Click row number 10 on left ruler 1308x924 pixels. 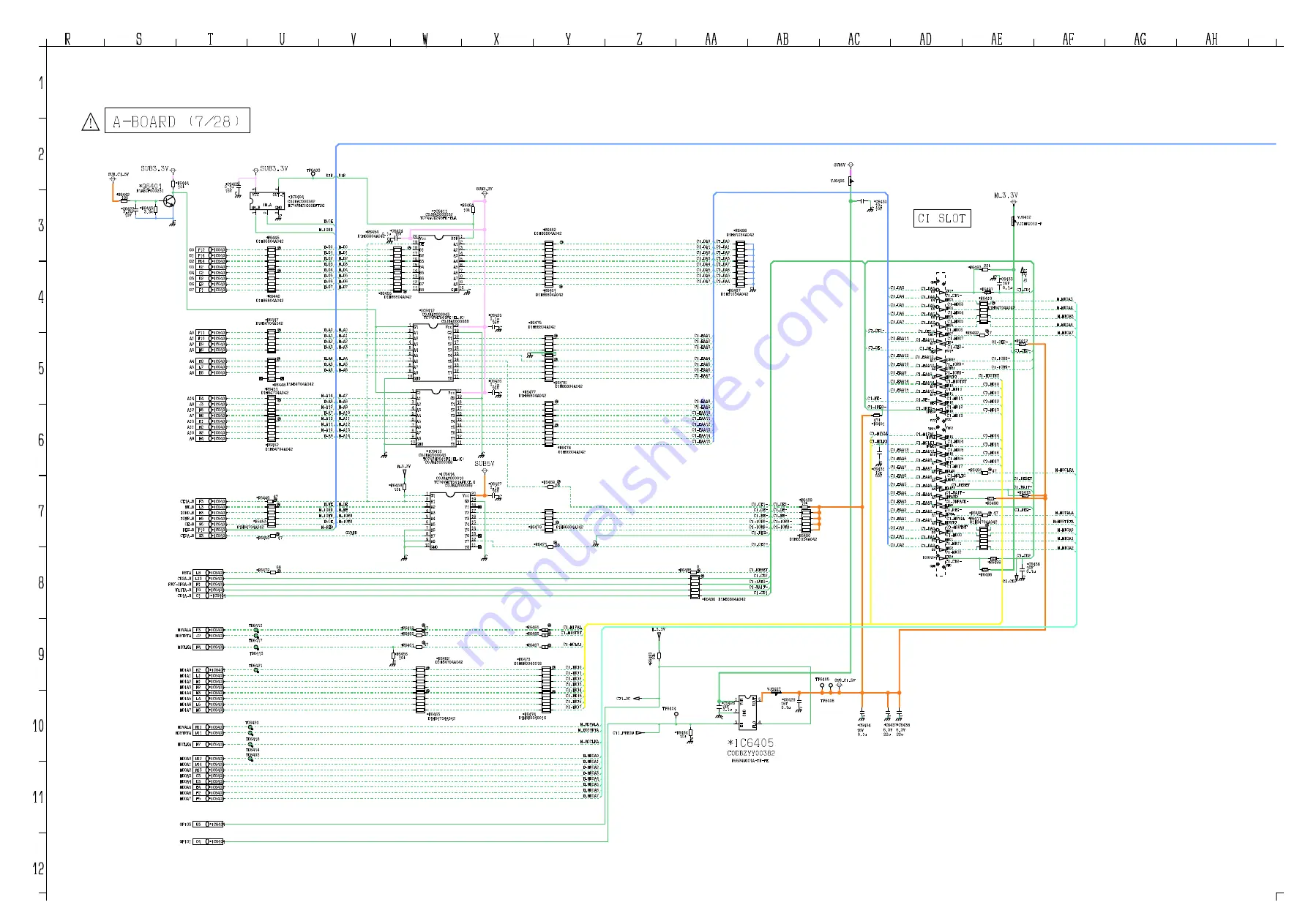pyautogui.click(x=38, y=726)
